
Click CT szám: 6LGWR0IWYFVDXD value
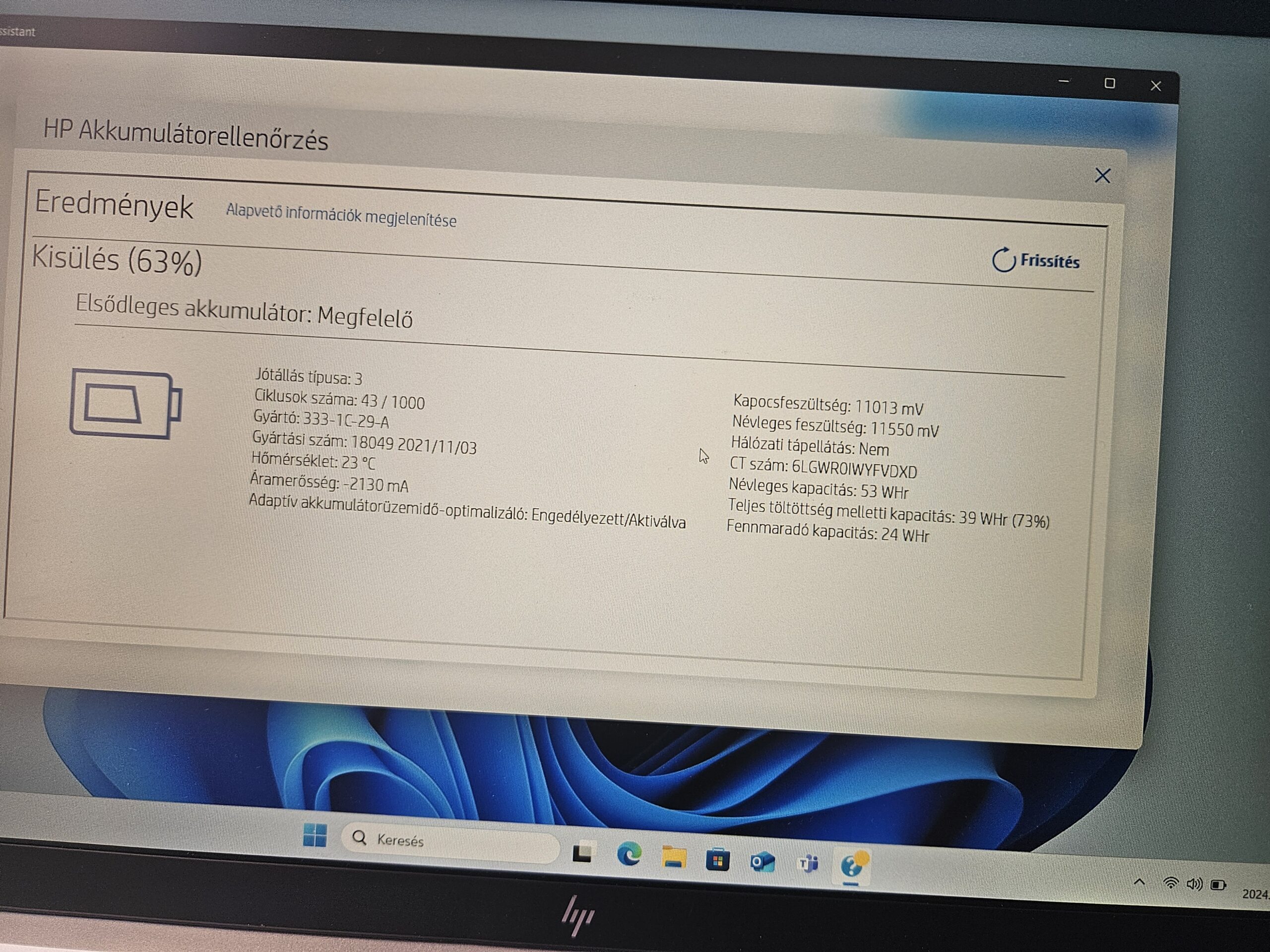point(823,467)
